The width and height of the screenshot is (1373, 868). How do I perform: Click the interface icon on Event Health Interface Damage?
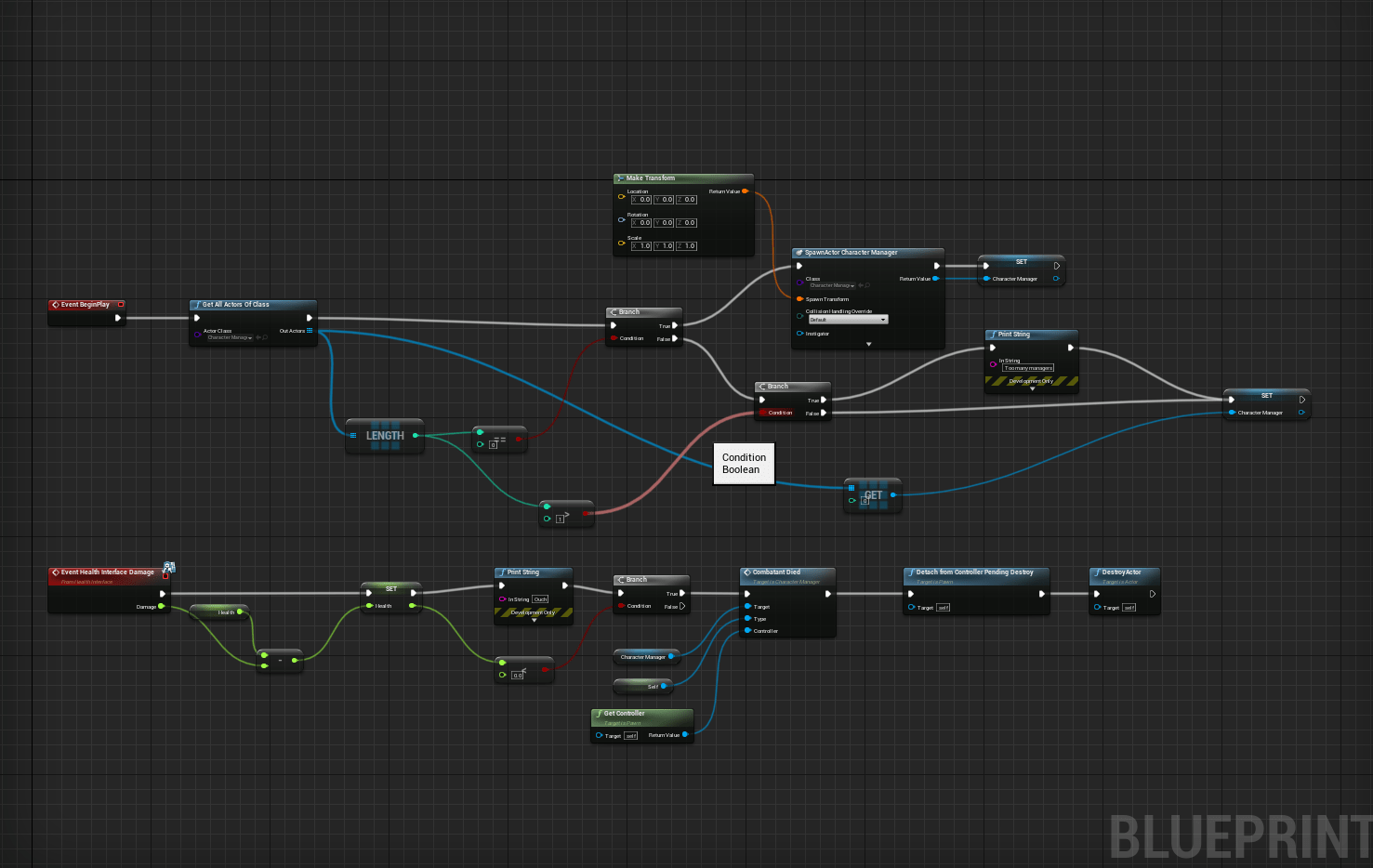click(x=168, y=567)
